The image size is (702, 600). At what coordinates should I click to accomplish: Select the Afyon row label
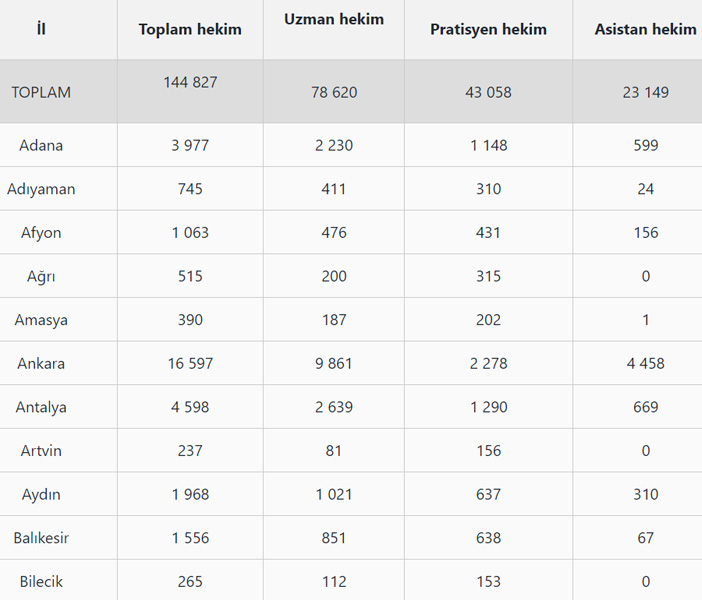[41, 233]
